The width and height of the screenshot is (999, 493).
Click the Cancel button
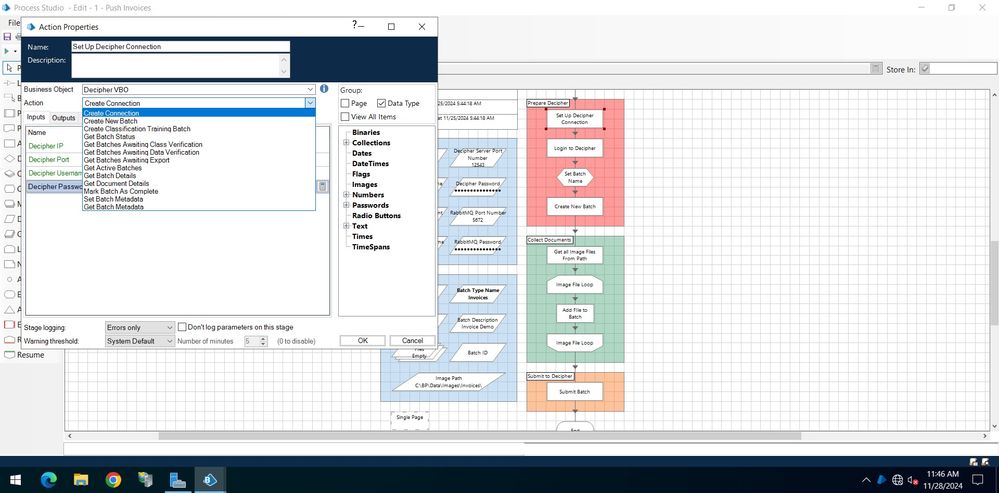(412, 340)
